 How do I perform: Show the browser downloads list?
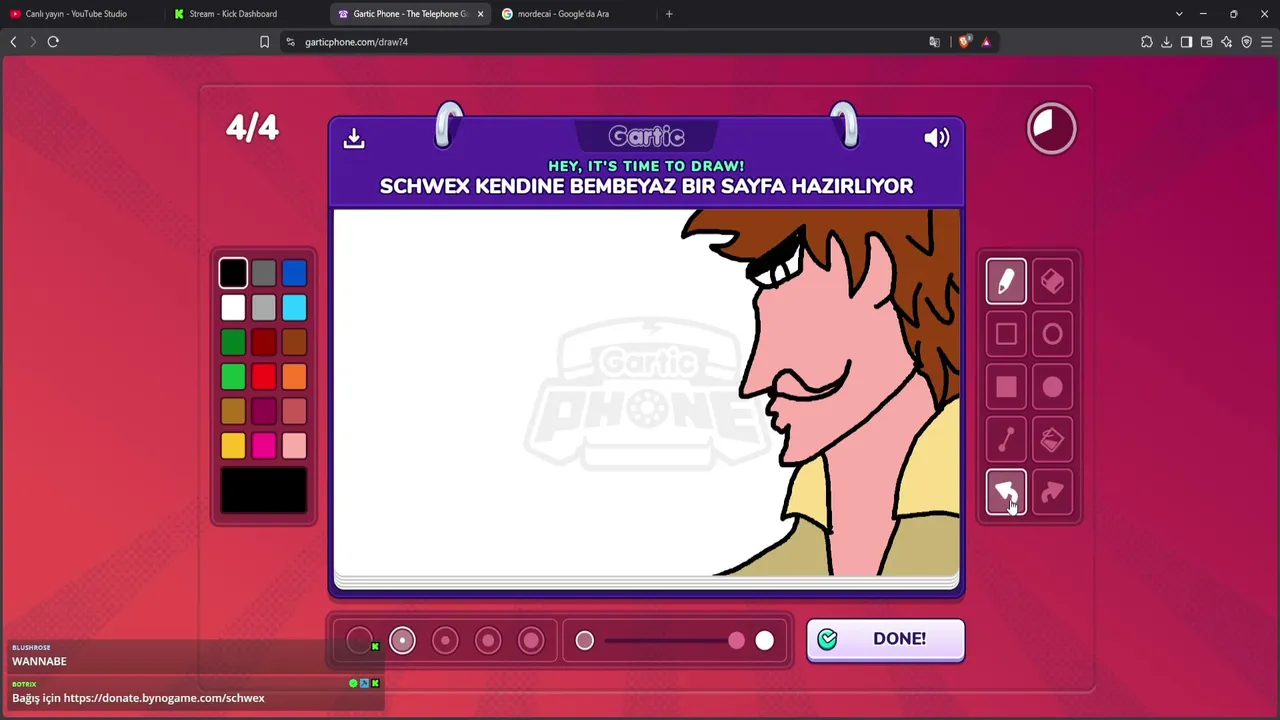click(x=1166, y=42)
